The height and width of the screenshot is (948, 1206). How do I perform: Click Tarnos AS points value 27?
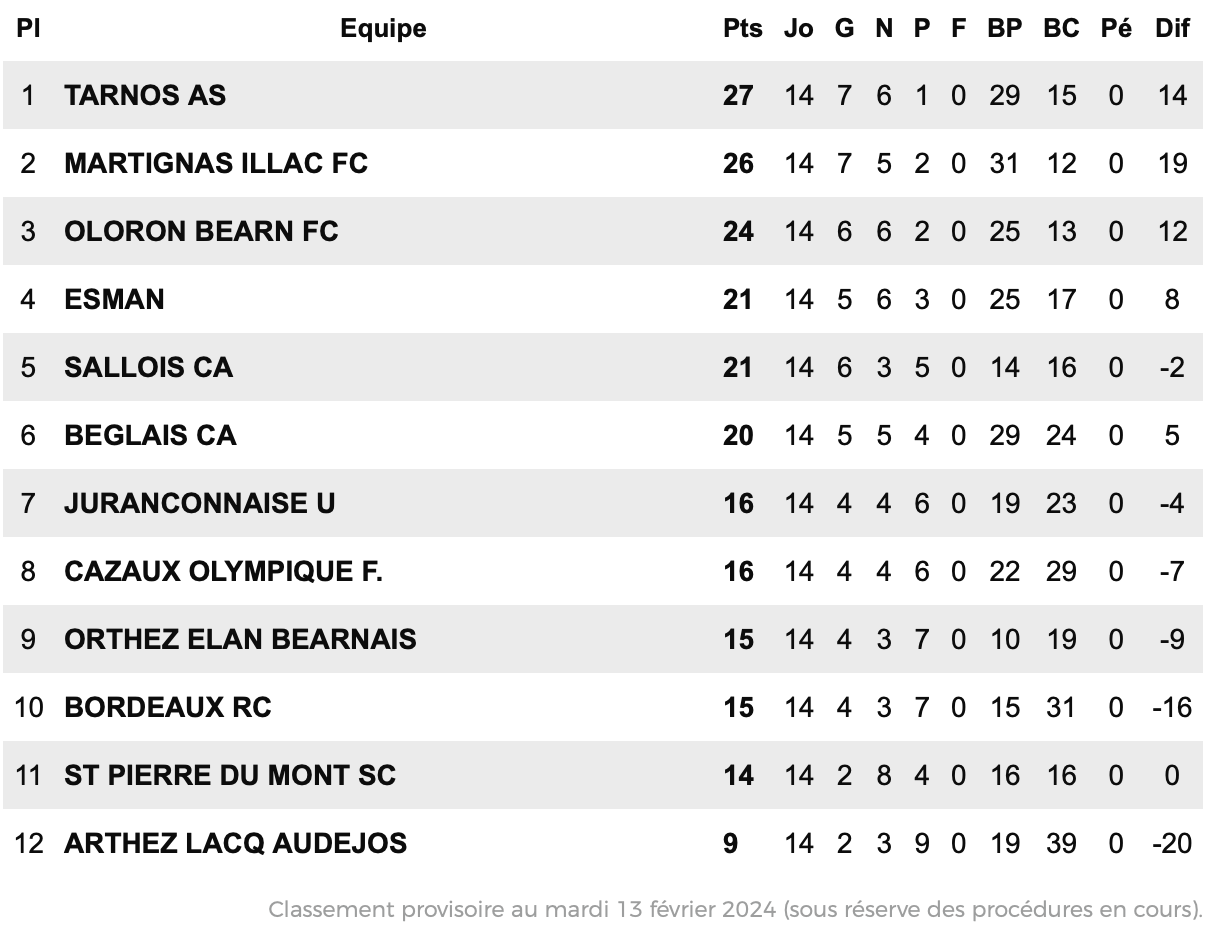738,96
